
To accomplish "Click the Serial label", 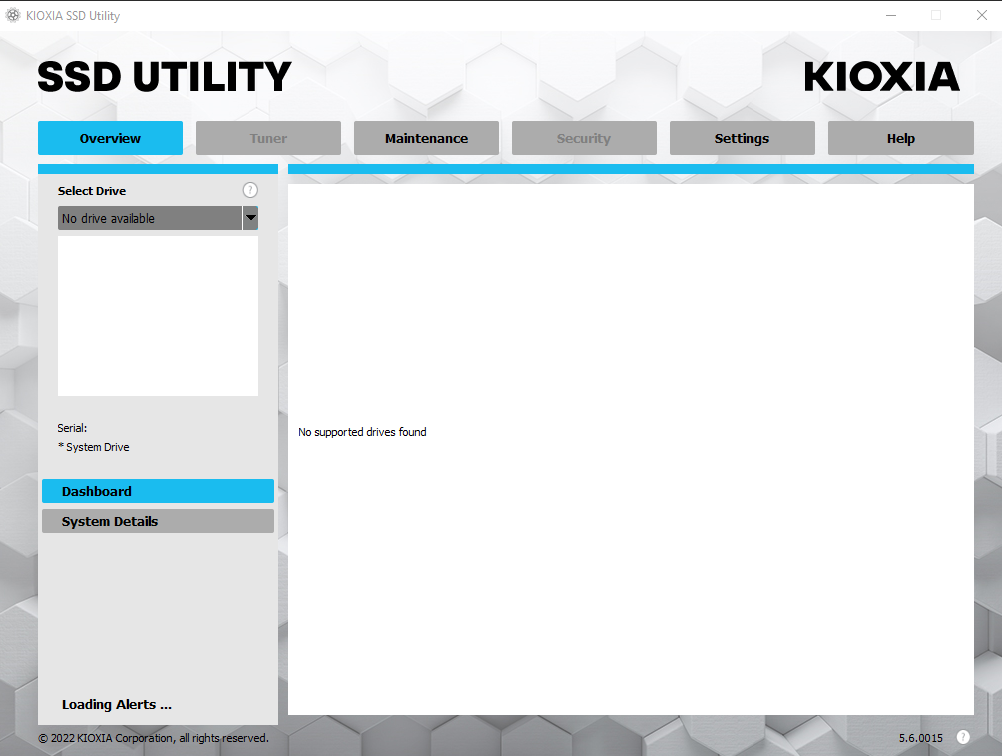I will click(x=72, y=428).
